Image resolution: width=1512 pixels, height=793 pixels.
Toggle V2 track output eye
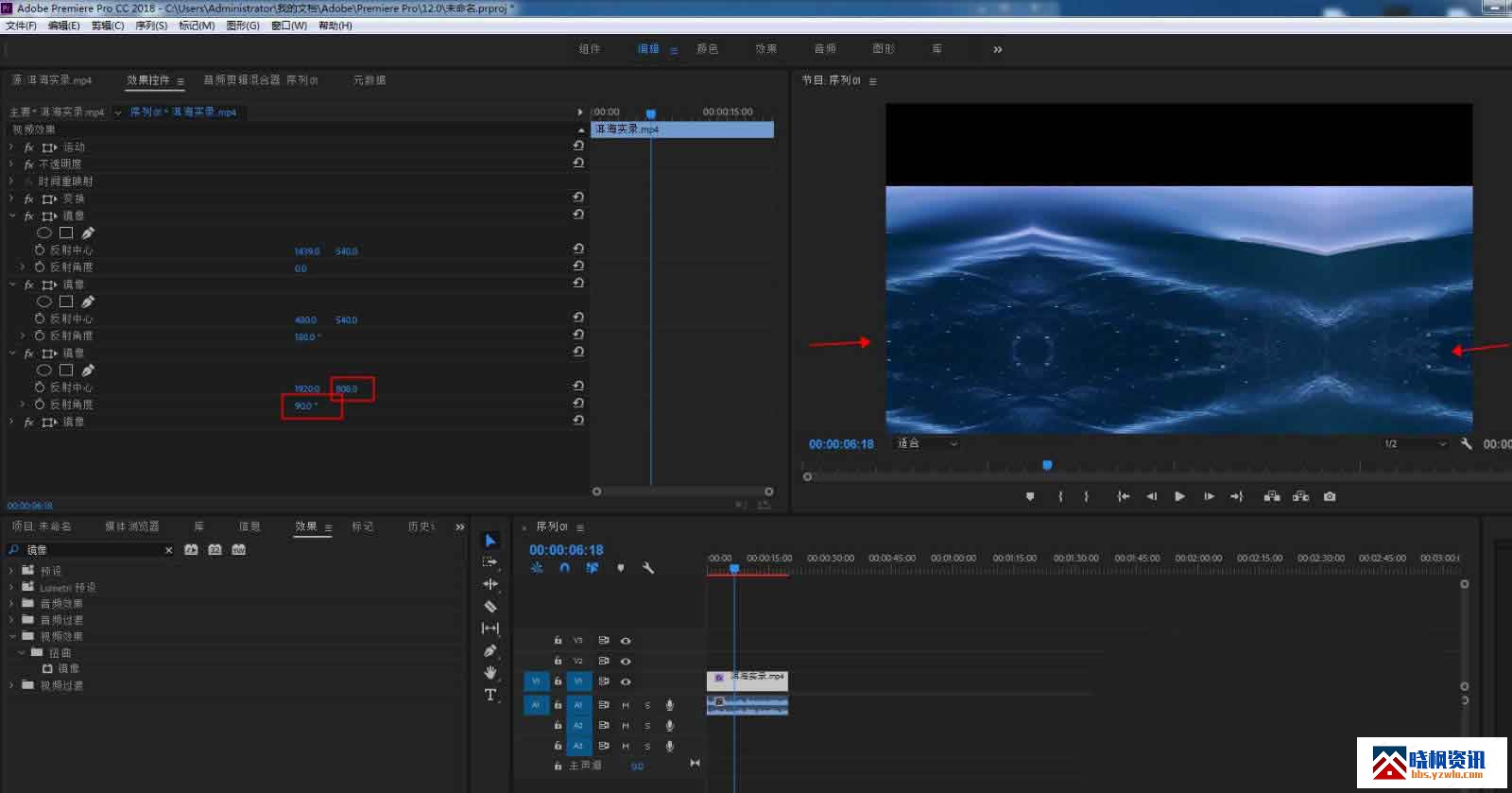626,661
